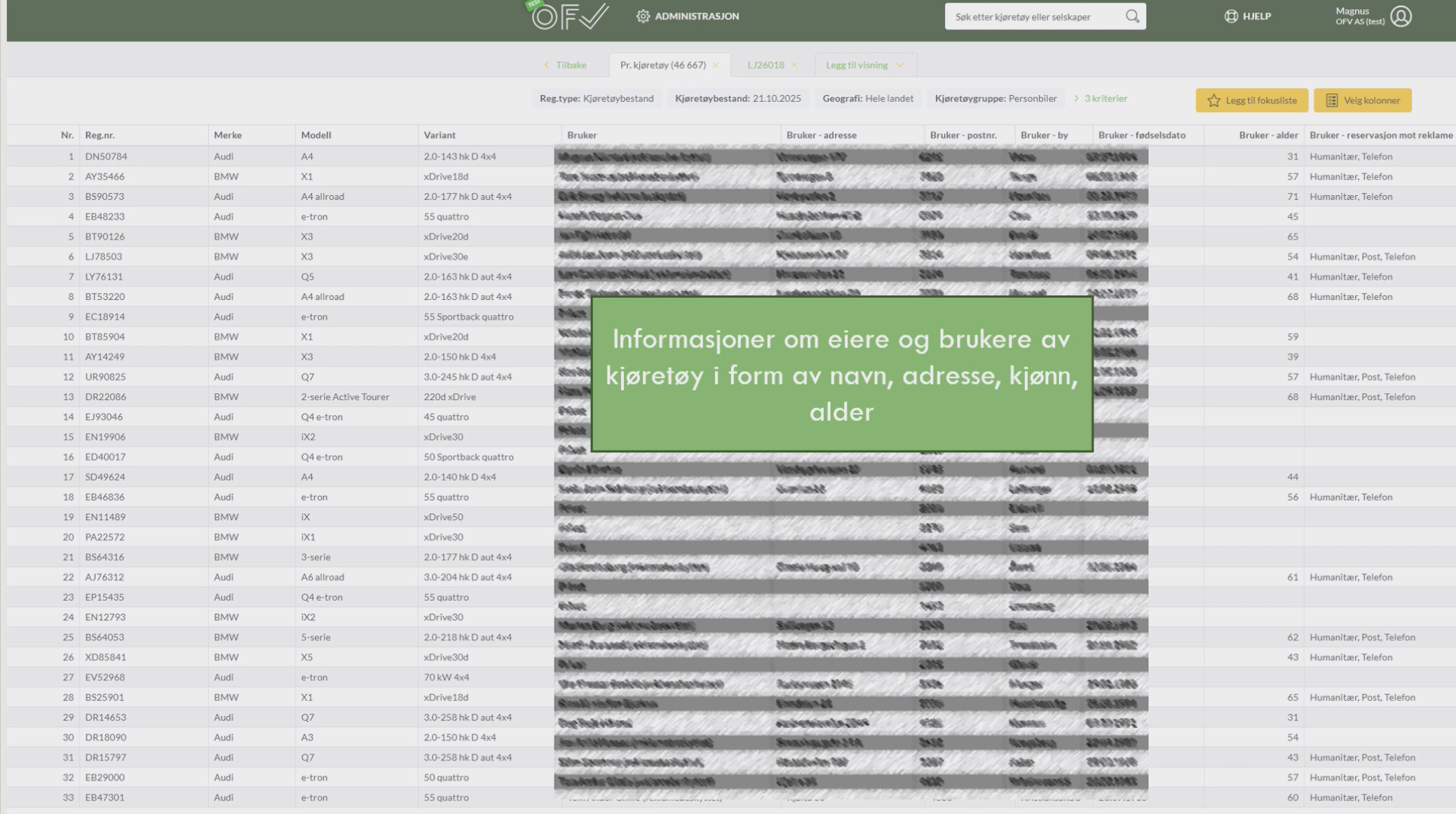Open the user profile avatar icon

[x=1400, y=16]
